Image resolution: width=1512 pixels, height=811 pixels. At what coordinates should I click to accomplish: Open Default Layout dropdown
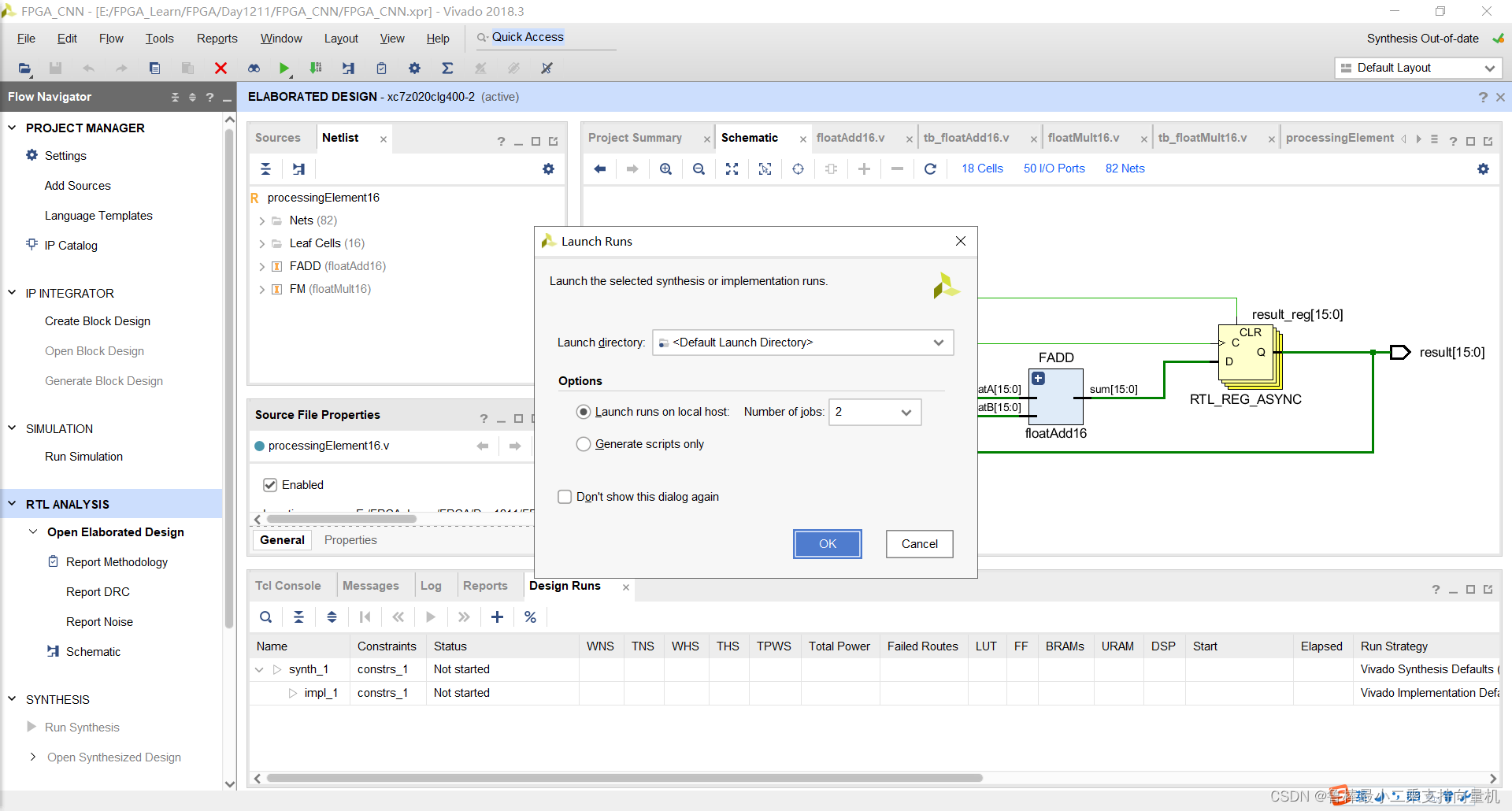pyautogui.click(x=1417, y=68)
